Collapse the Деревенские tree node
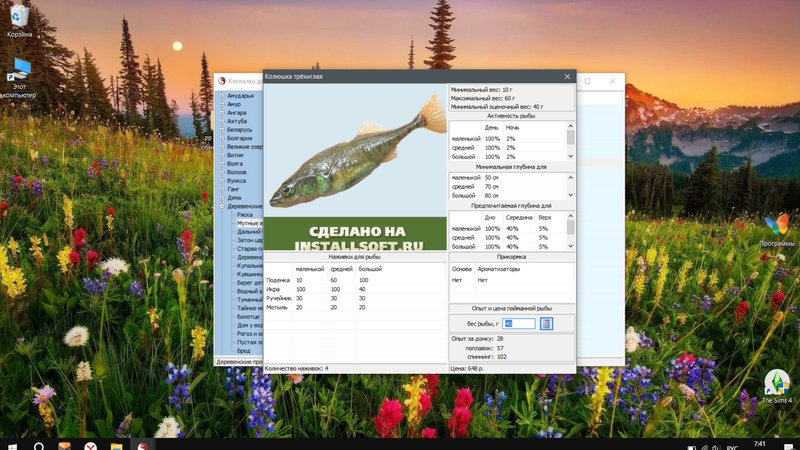 coord(221,205)
